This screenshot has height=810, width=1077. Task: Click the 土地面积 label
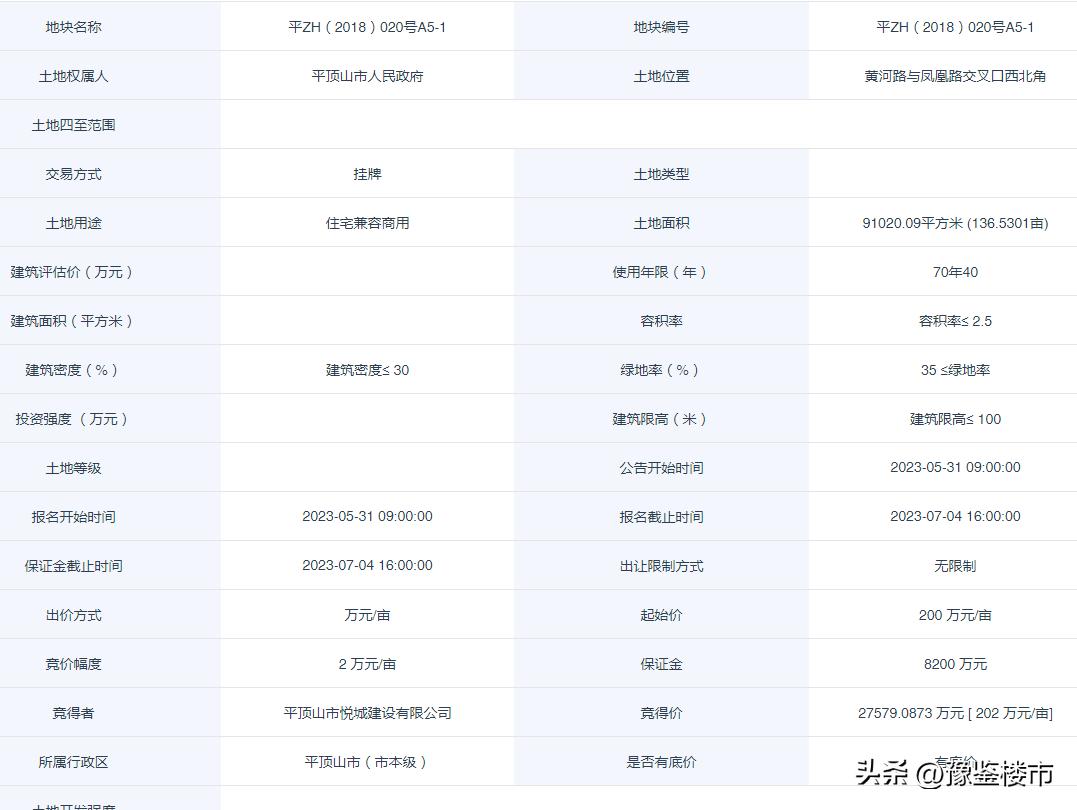[x=661, y=223]
